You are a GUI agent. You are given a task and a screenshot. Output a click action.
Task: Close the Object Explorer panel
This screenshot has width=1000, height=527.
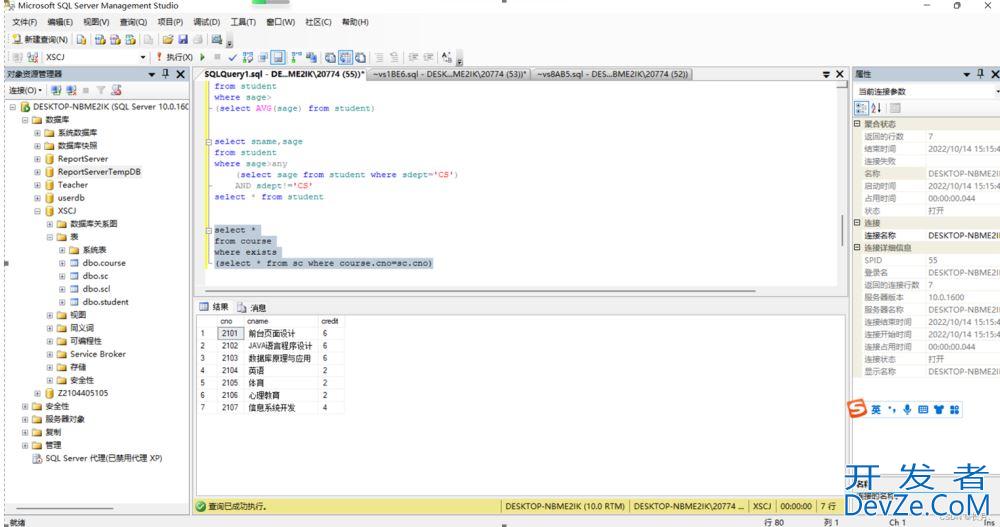point(180,74)
